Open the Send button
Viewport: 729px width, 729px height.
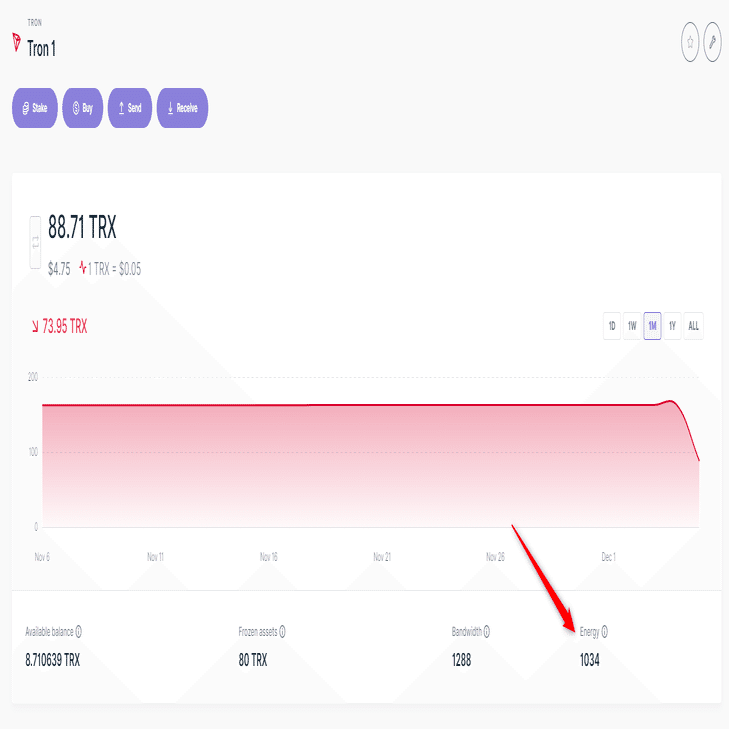[x=130, y=108]
